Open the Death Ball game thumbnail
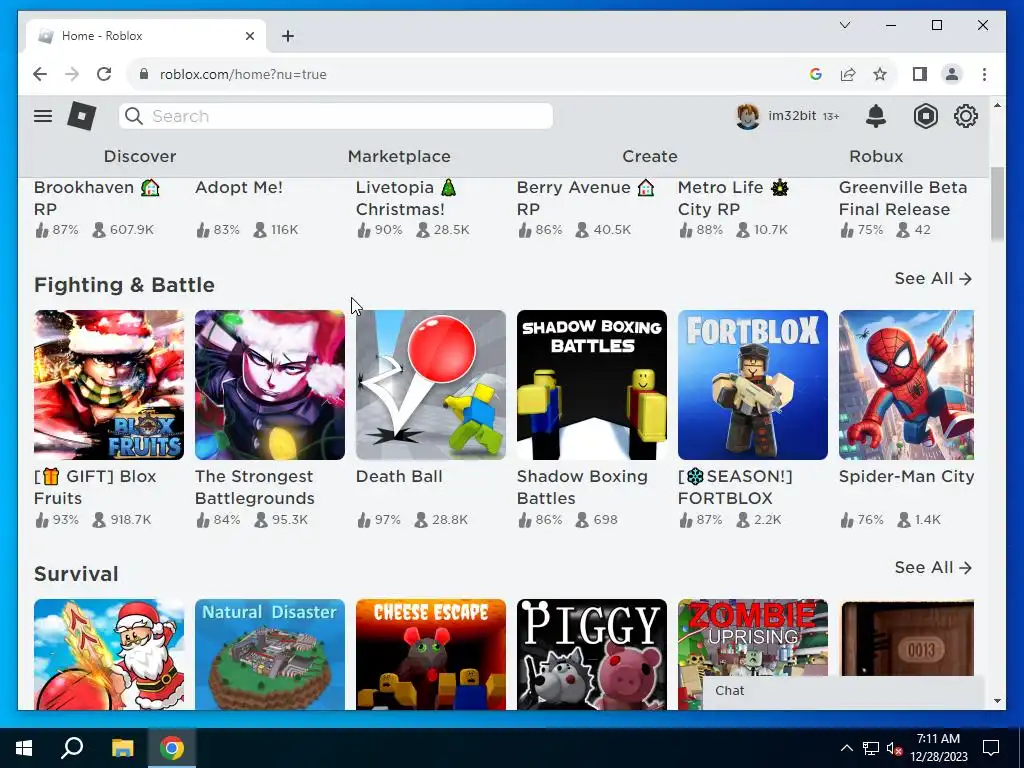1024x768 pixels. tap(431, 385)
